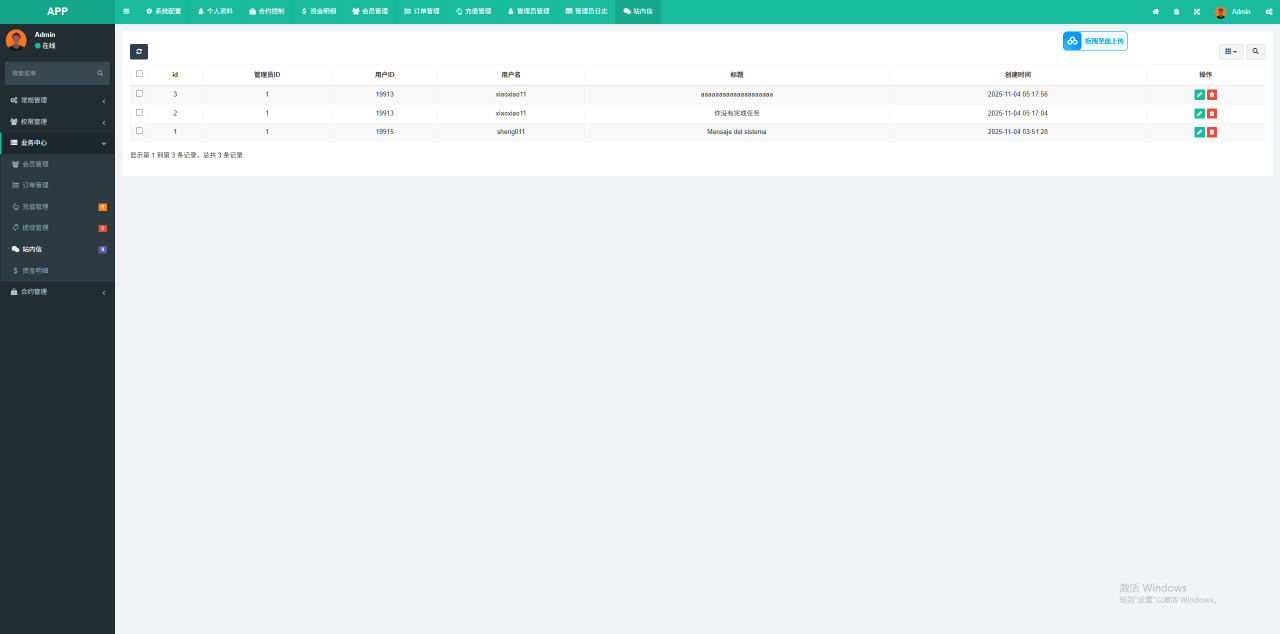Image resolution: width=1280 pixels, height=634 pixels.
Task: Click the blue cloud upload button
Action: (1095, 41)
